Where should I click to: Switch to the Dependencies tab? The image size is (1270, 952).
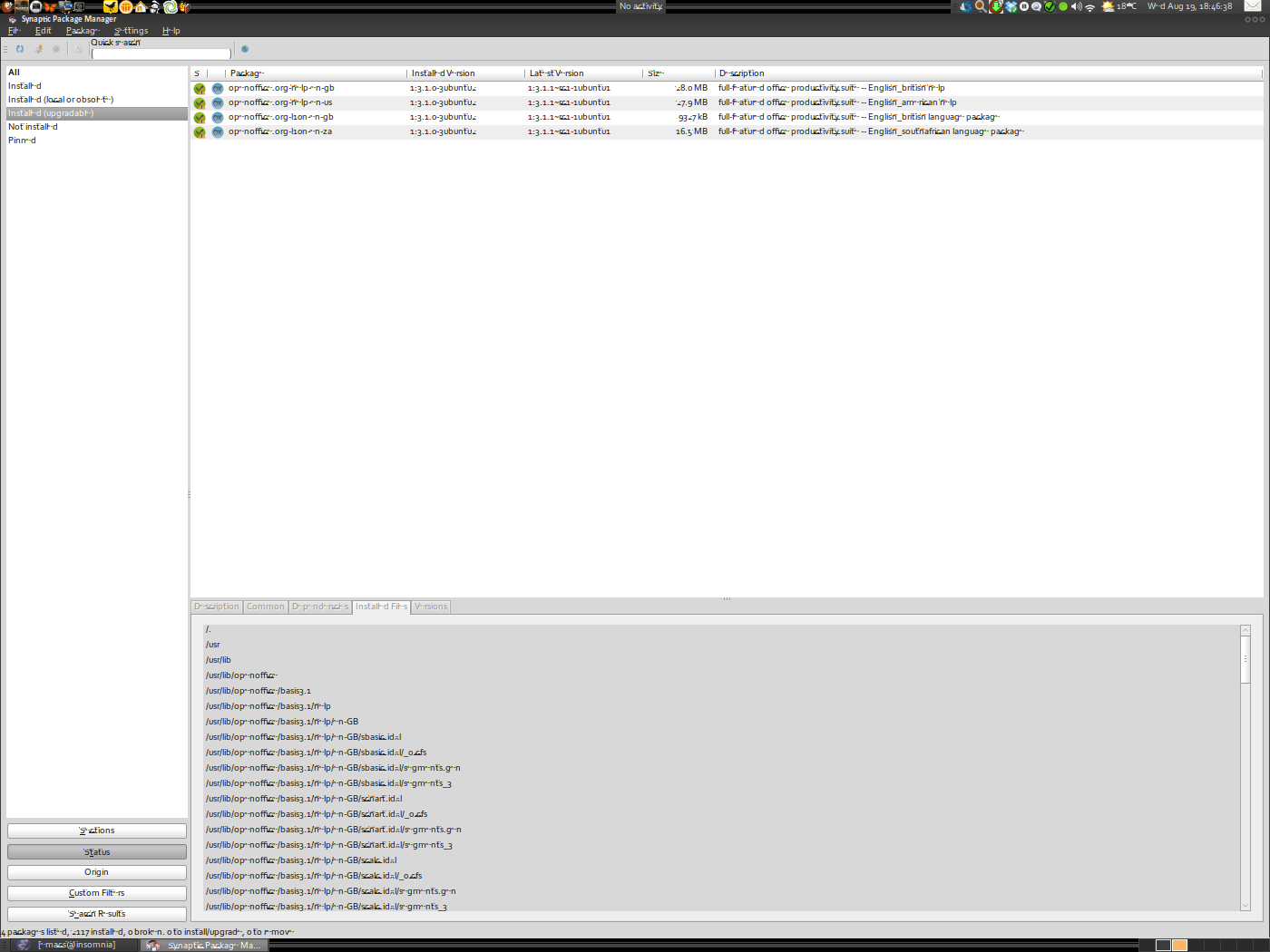tap(320, 607)
